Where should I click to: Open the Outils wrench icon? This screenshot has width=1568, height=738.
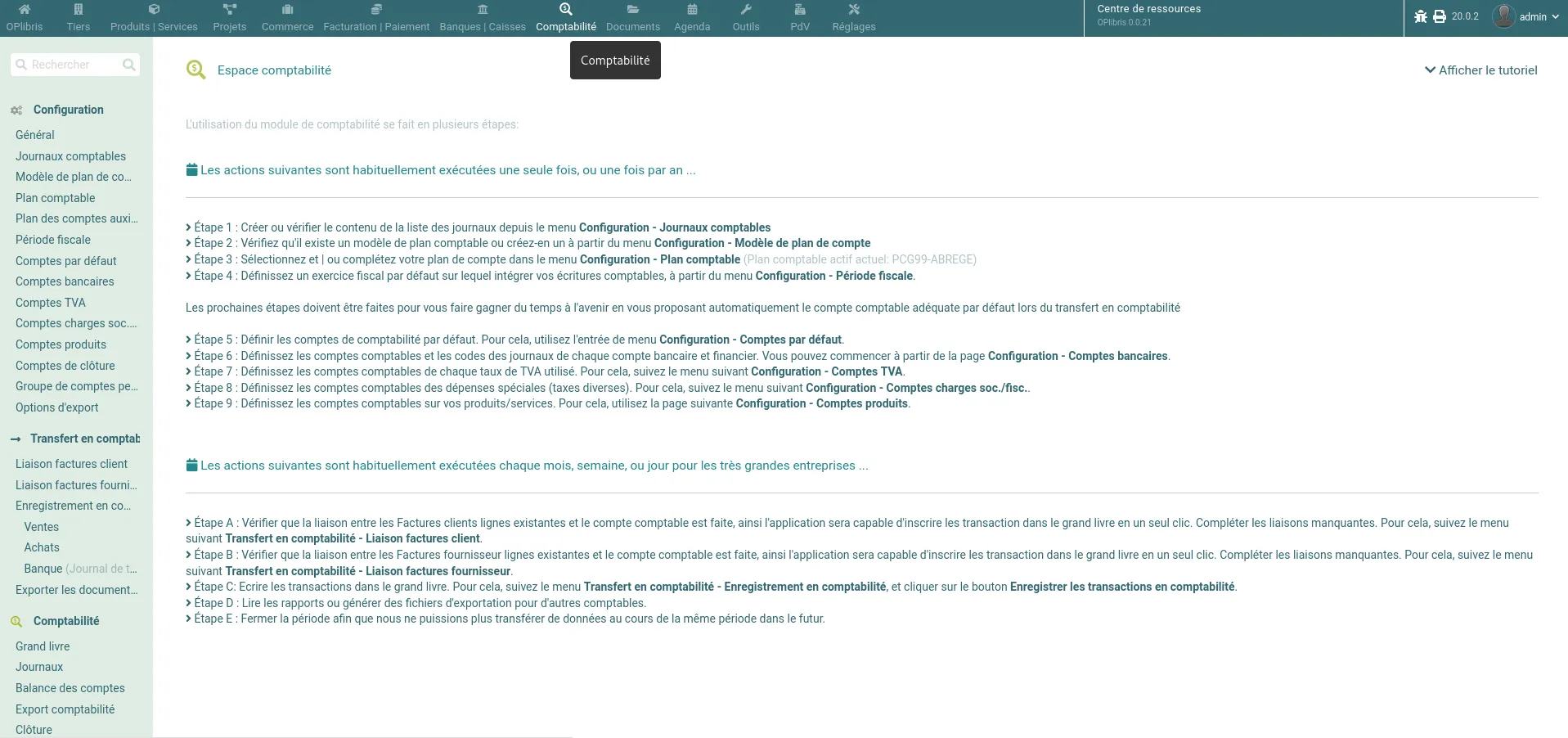tap(746, 10)
